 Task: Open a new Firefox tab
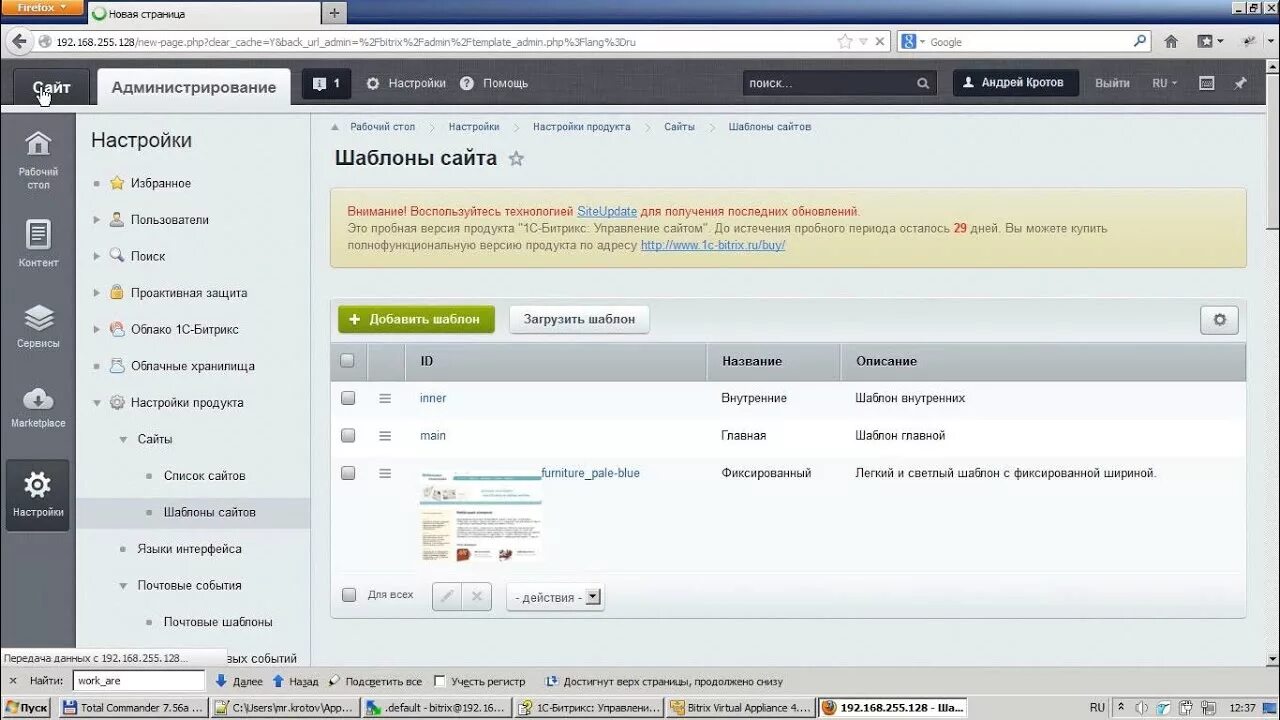pyautogui.click(x=334, y=13)
